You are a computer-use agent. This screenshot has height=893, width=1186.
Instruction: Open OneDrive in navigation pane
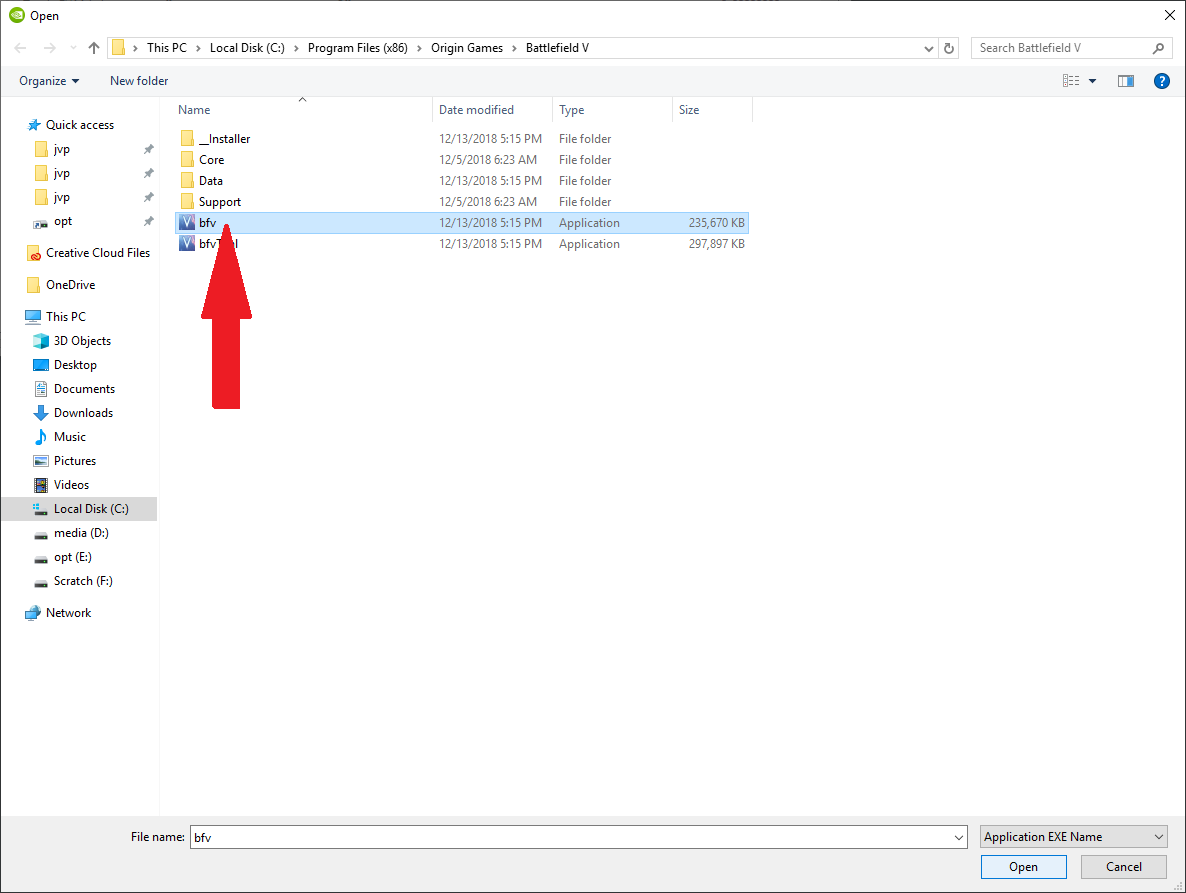tap(70, 285)
